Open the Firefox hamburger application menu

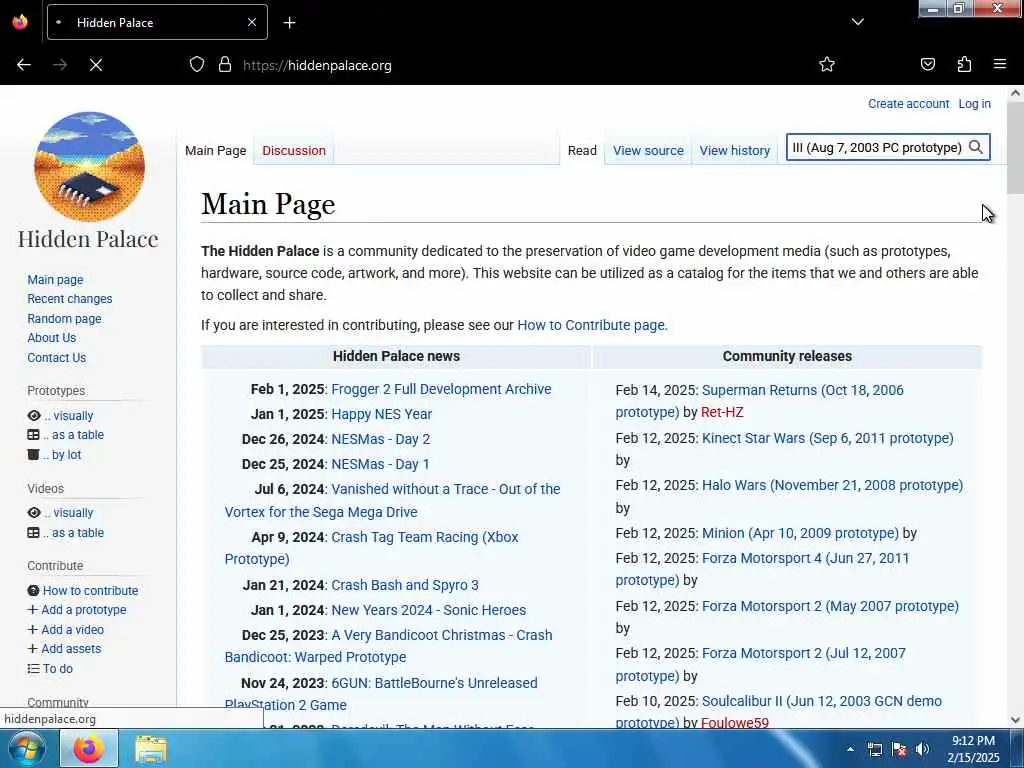pos(999,64)
